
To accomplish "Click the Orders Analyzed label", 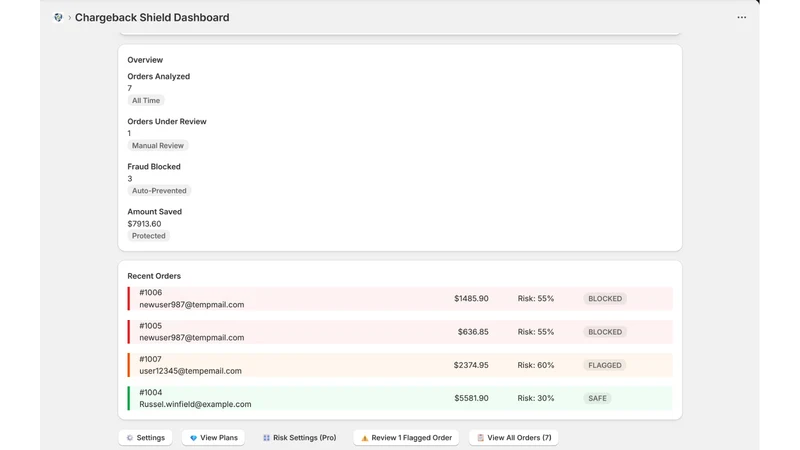I will click(x=159, y=77).
